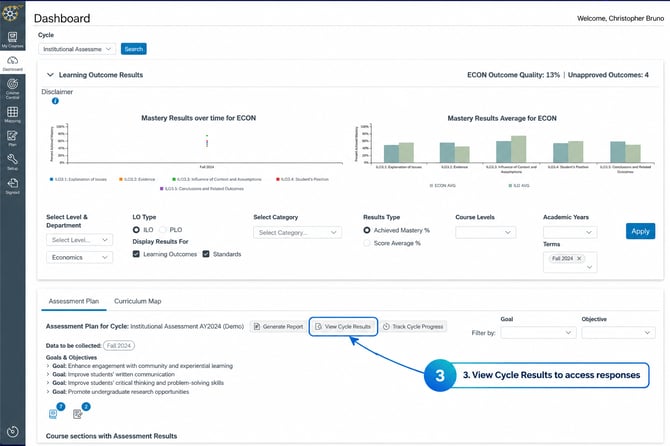Click the Apply button

coord(640,231)
